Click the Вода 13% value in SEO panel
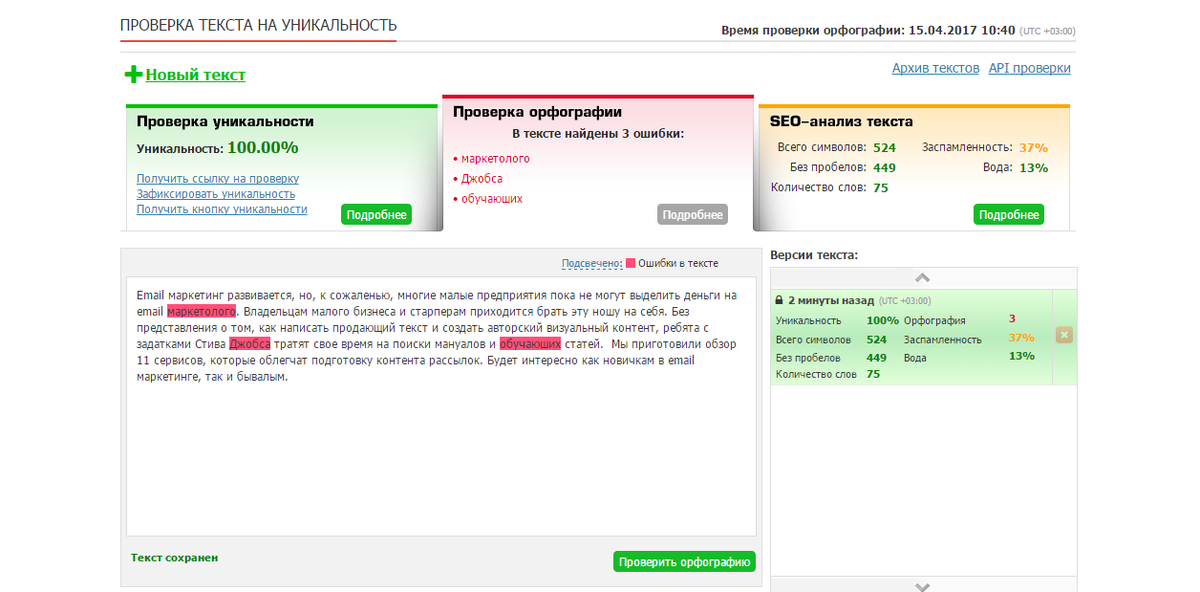Viewport: 1200px width, 592px height. pos(1033,167)
